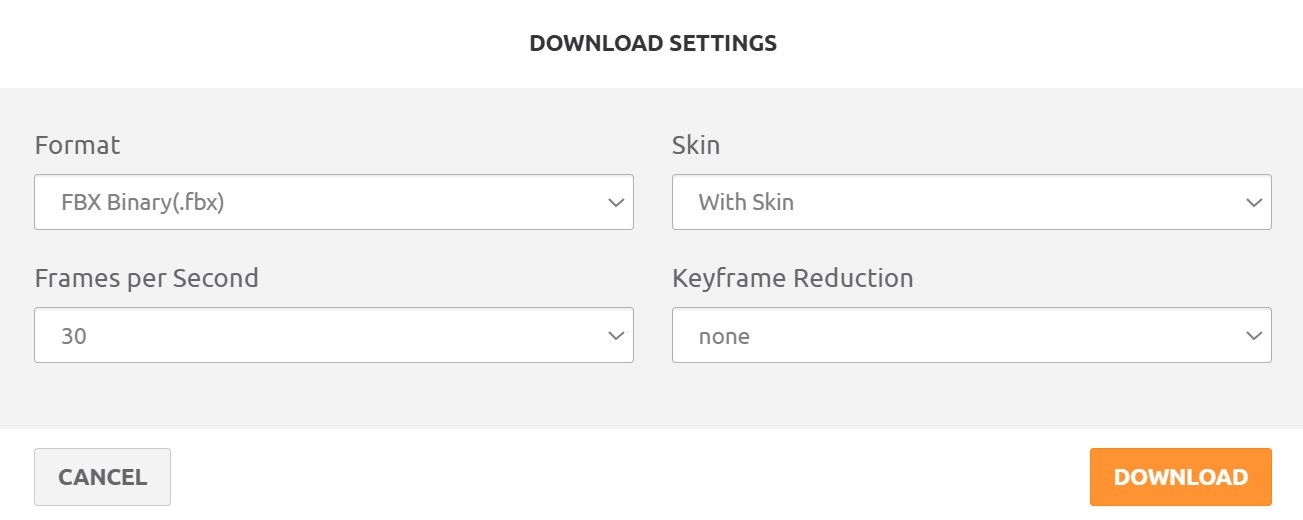Click empty gray area below the dropdowns
Viewport: 1303px width, 520px height.
click(x=650, y=398)
